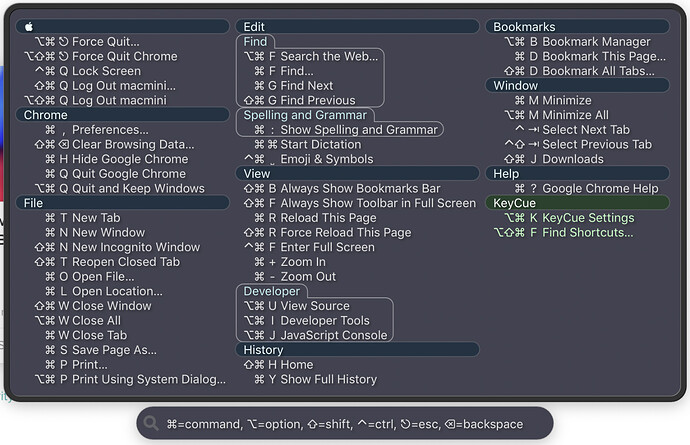The width and height of the screenshot is (690, 445).
Task: Select Bookmark This Page... entry
Action: (x=590, y=56)
